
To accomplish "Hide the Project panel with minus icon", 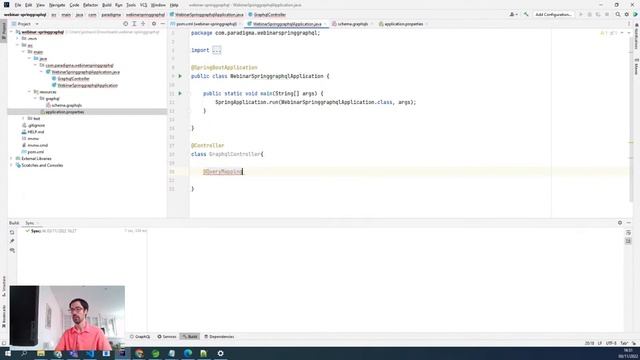I will click(x=162, y=24).
